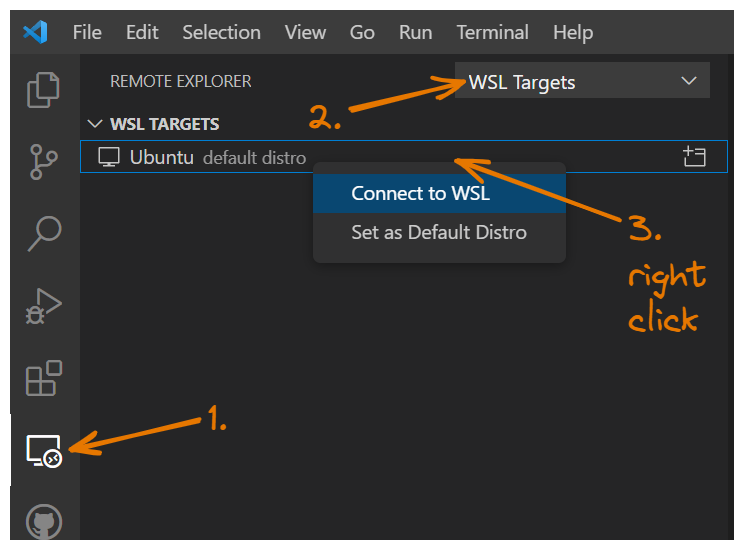The image size is (744, 550).
Task: Select the Ubuntu default distro item
Action: click(x=200, y=157)
